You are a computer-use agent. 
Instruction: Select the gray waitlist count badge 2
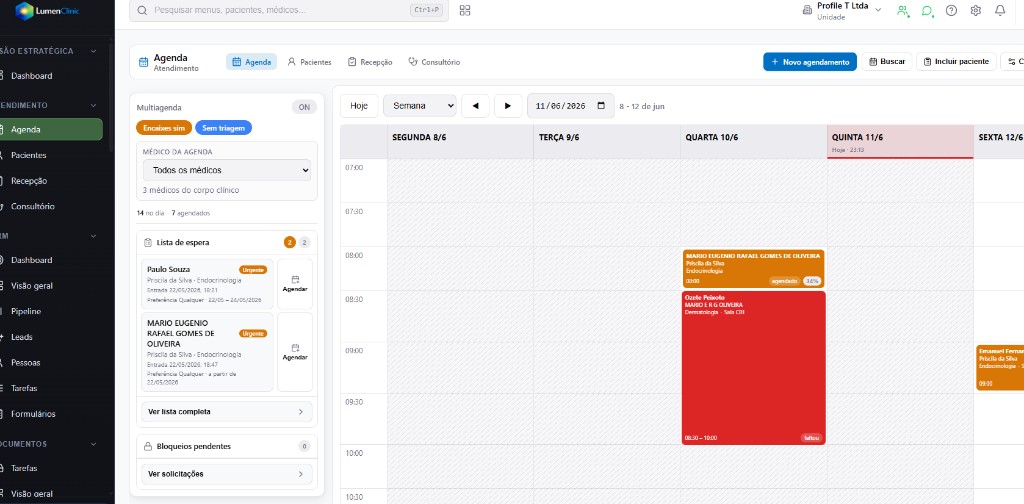tap(304, 242)
